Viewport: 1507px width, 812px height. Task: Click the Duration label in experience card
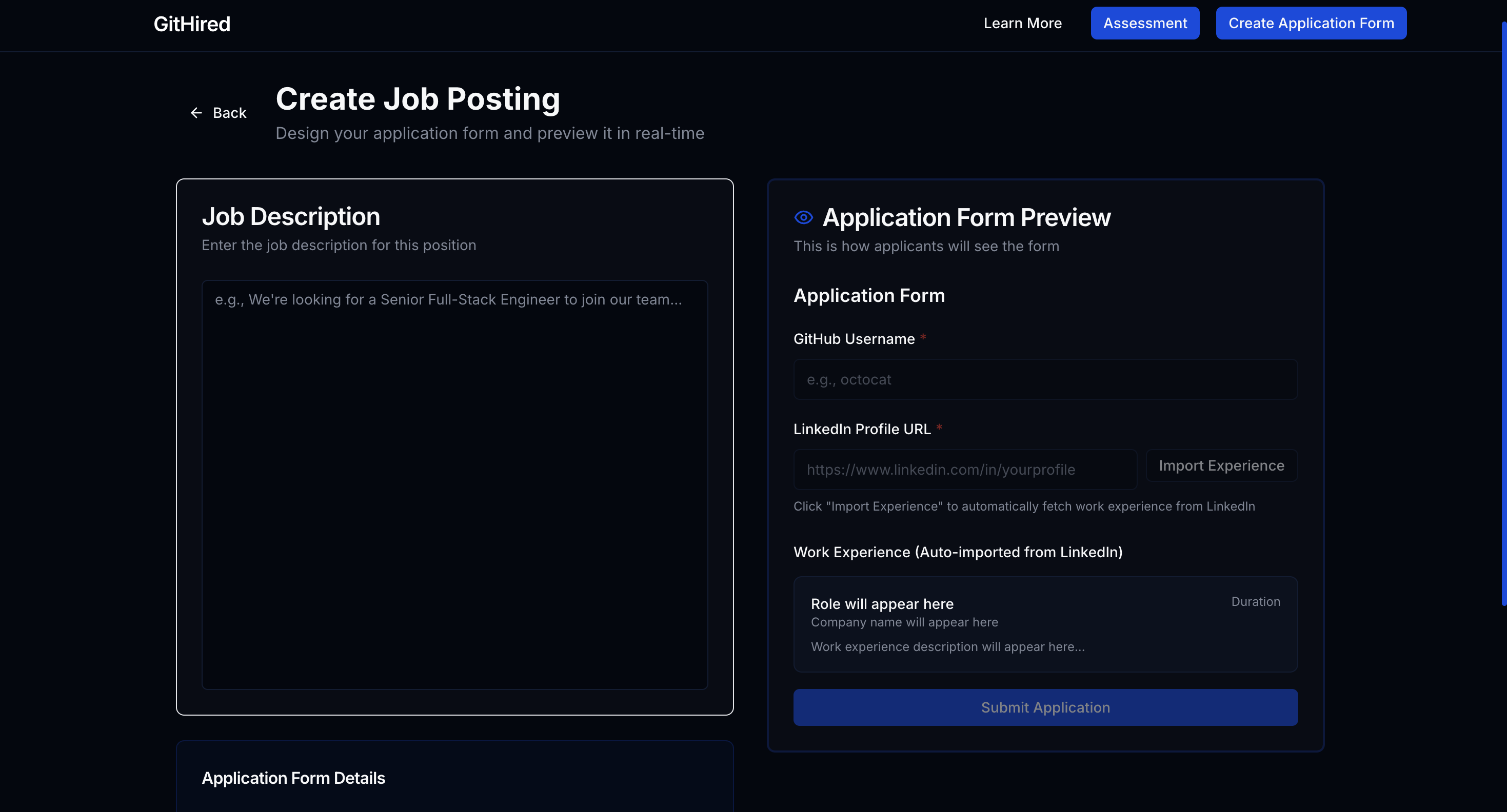click(x=1256, y=601)
